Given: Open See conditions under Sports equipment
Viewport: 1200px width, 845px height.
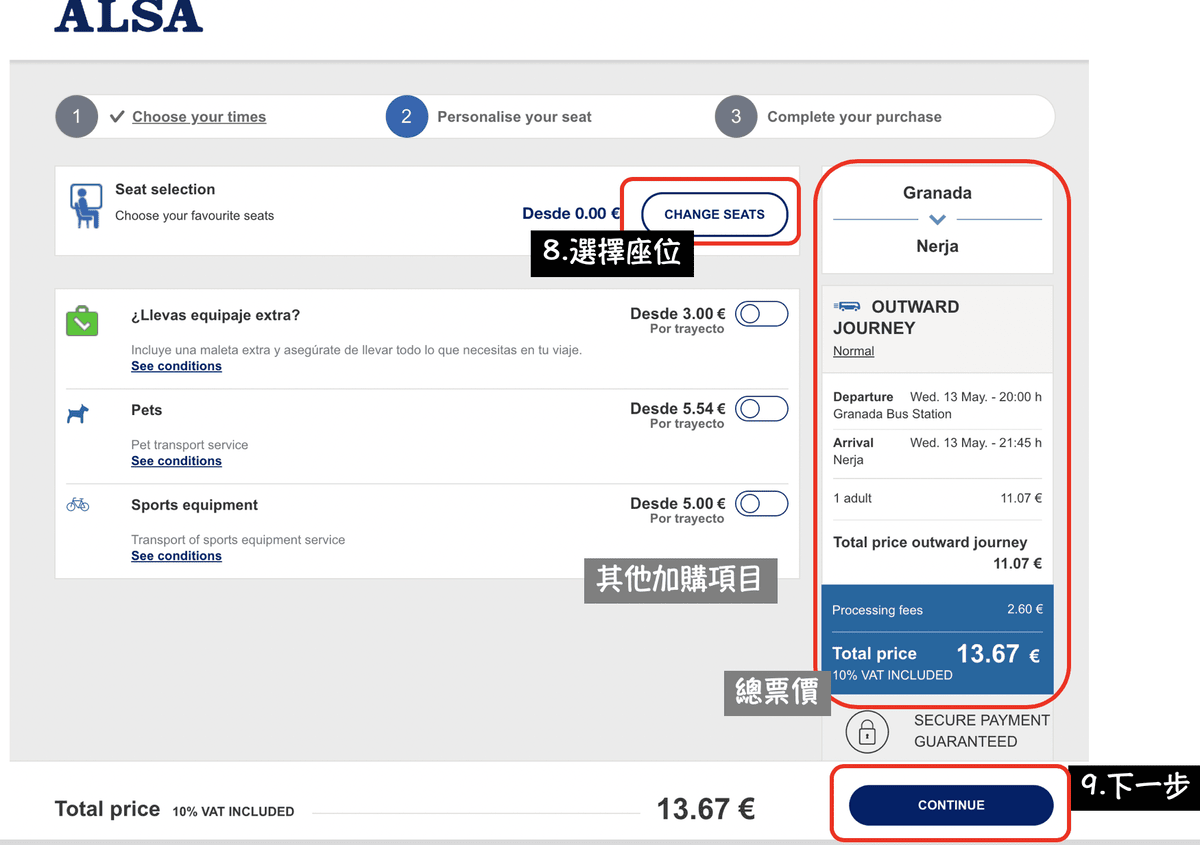Looking at the screenshot, I should (176, 556).
